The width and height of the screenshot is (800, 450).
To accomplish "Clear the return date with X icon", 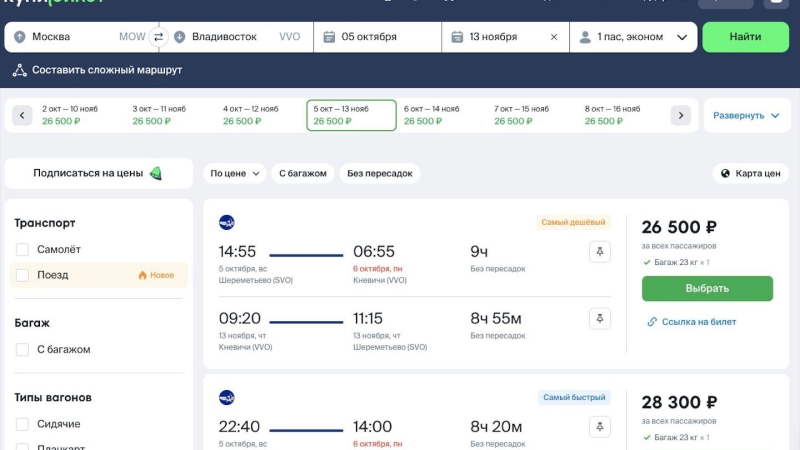I will click(554, 37).
